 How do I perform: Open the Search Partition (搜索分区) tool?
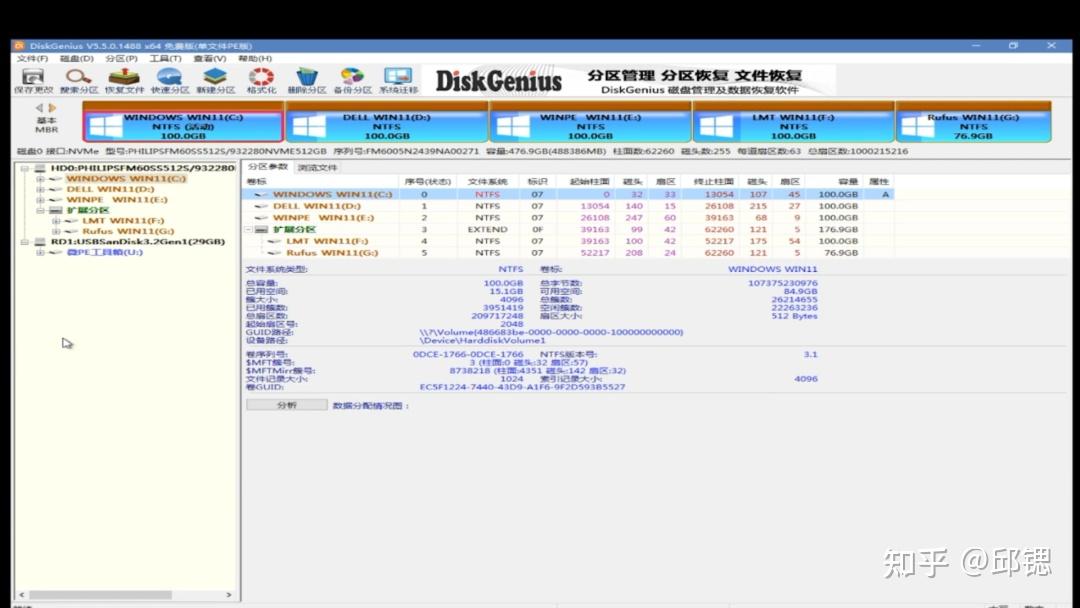79,81
